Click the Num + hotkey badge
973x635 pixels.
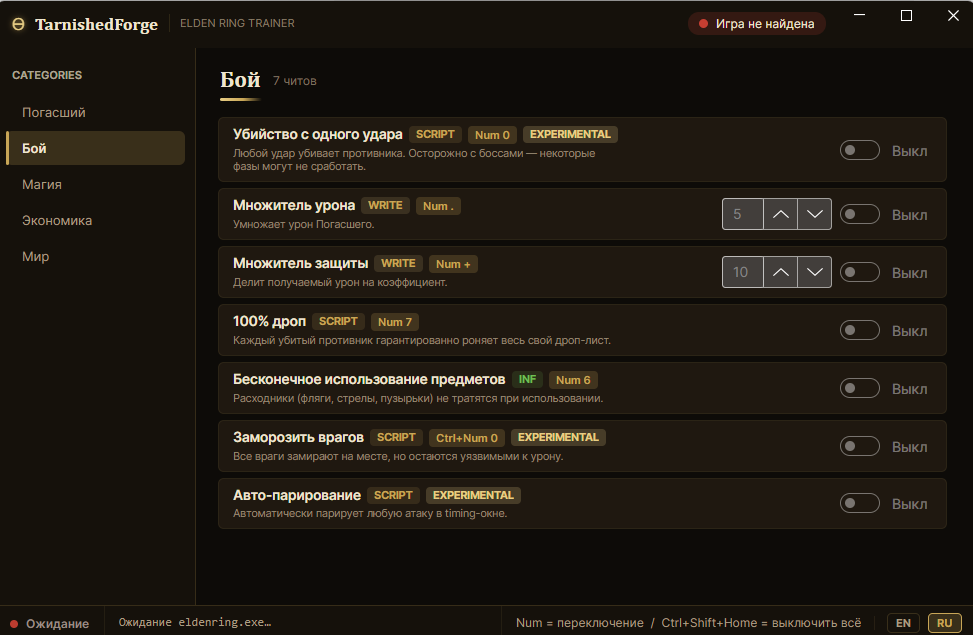tap(453, 264)
